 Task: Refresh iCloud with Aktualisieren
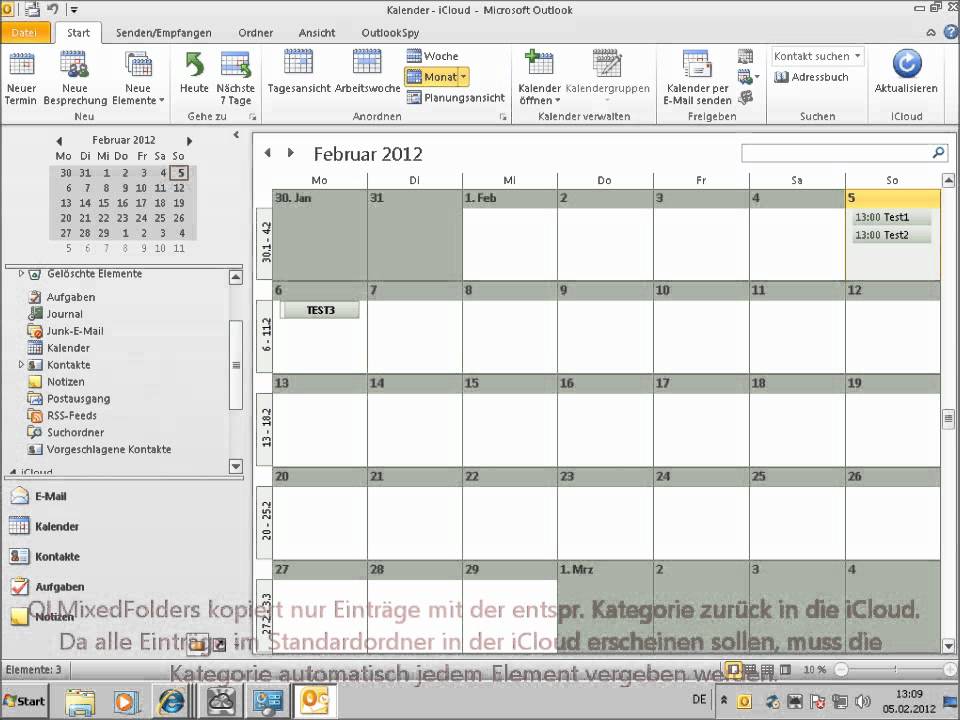906,72
